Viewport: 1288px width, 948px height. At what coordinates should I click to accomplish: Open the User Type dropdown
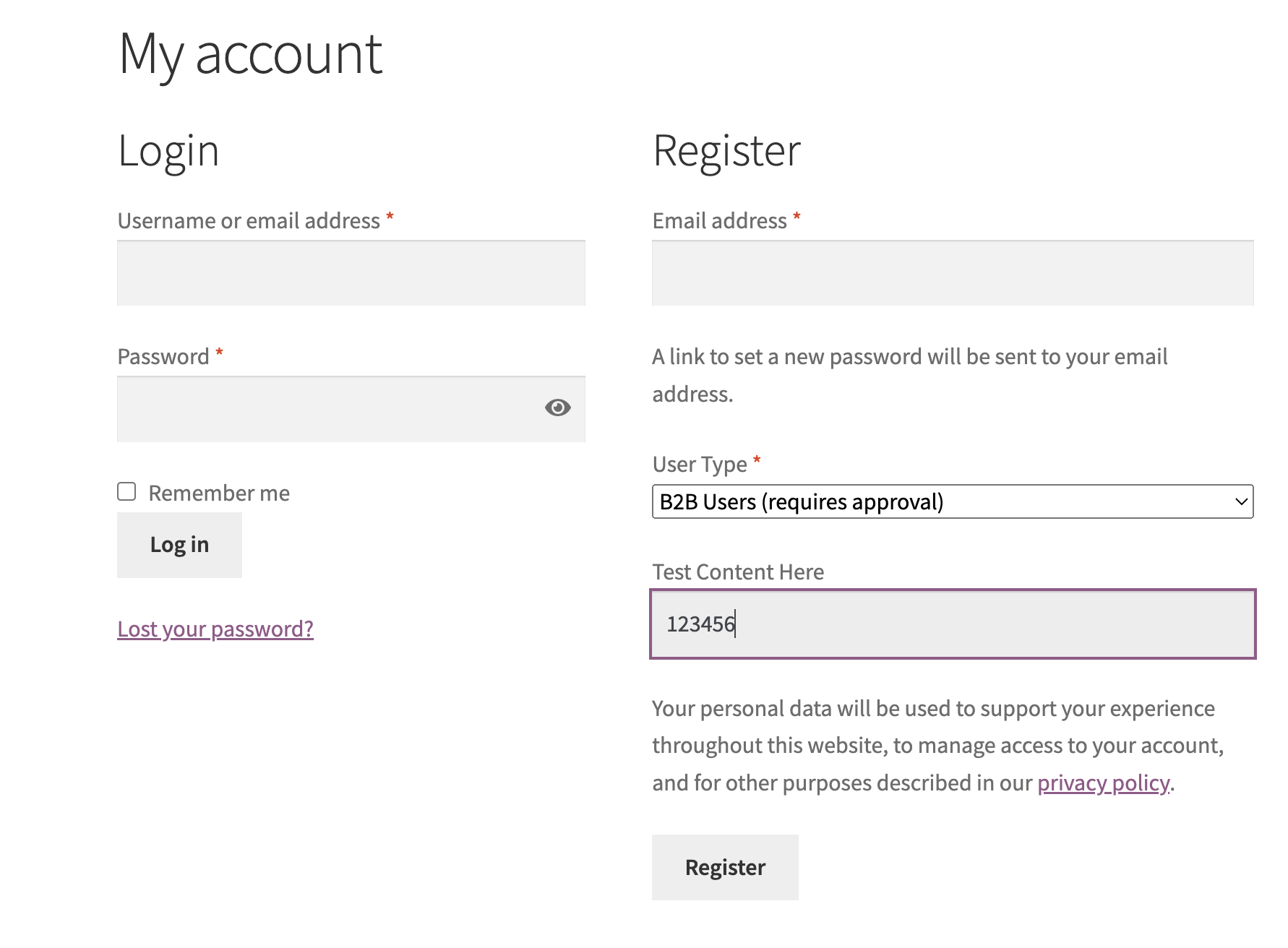tap(953, 501)
